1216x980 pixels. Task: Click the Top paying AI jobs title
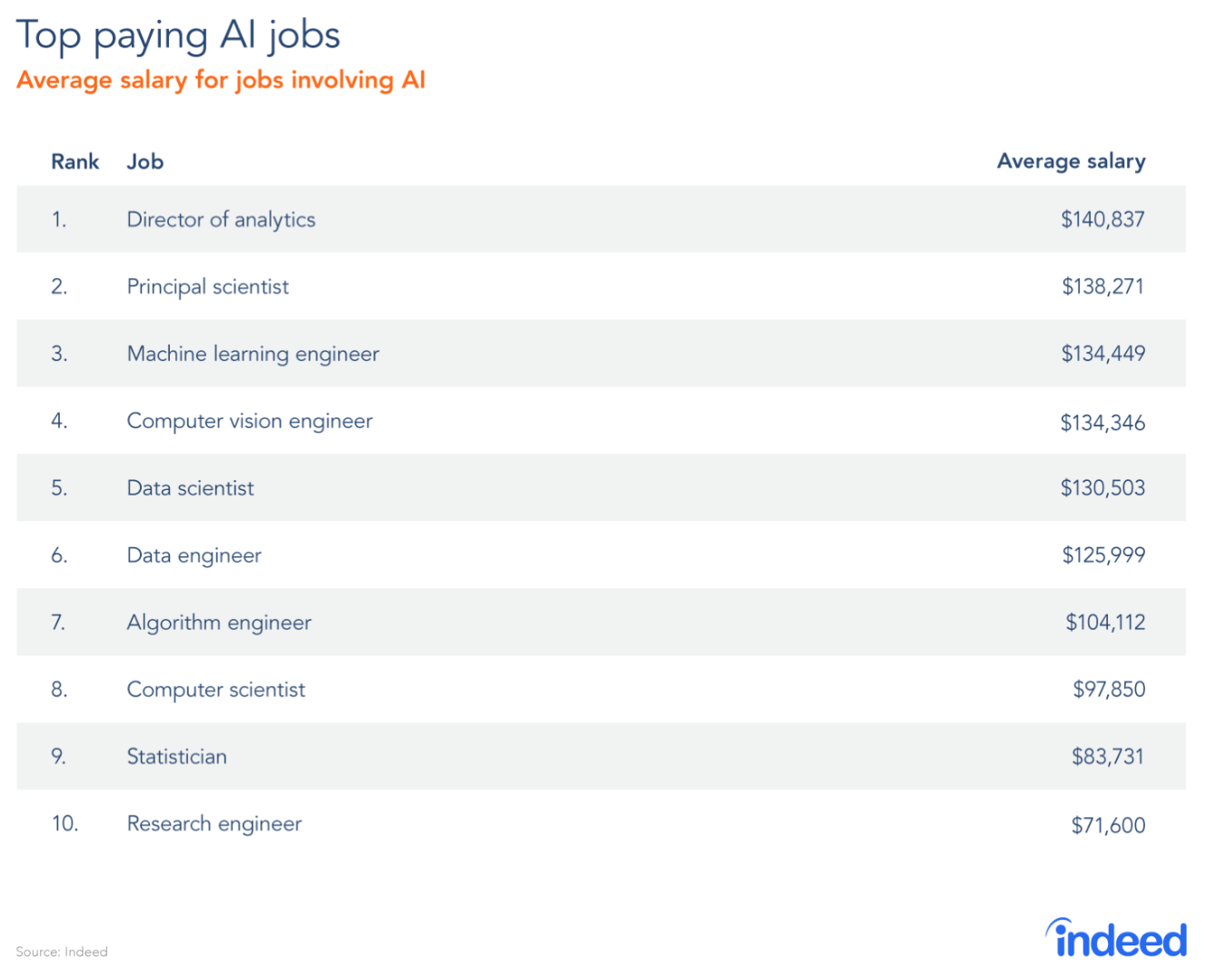[178, 35]
